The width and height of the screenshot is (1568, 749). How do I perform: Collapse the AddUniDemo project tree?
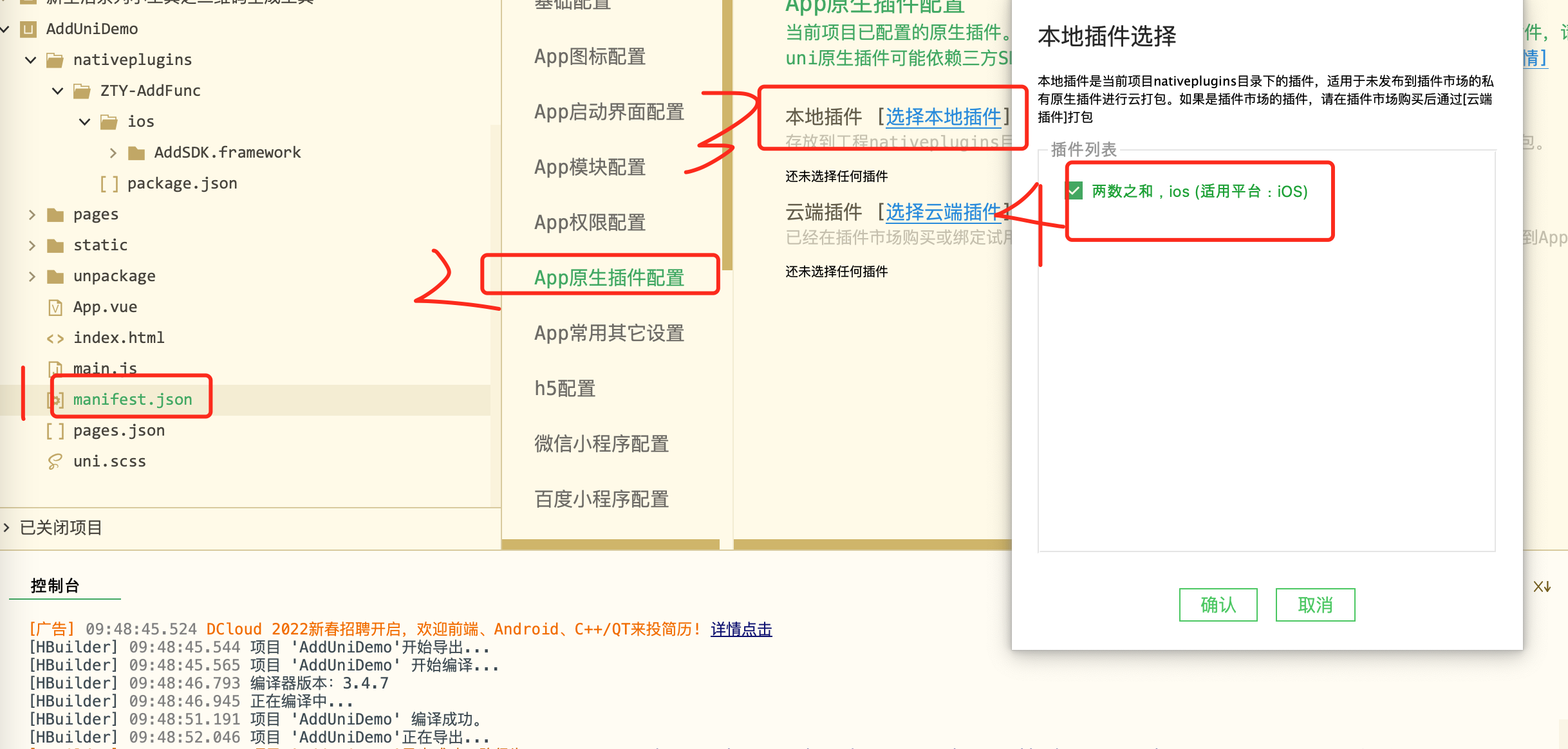click(5, 29)
